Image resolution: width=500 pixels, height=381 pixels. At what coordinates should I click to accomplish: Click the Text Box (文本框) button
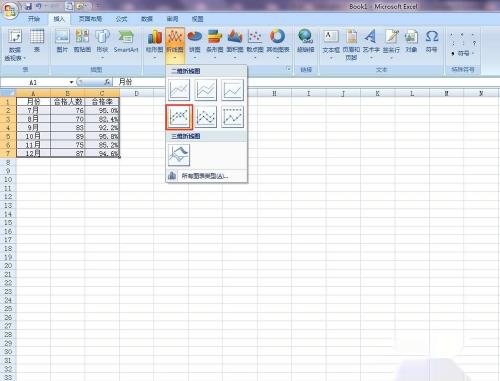331,44
